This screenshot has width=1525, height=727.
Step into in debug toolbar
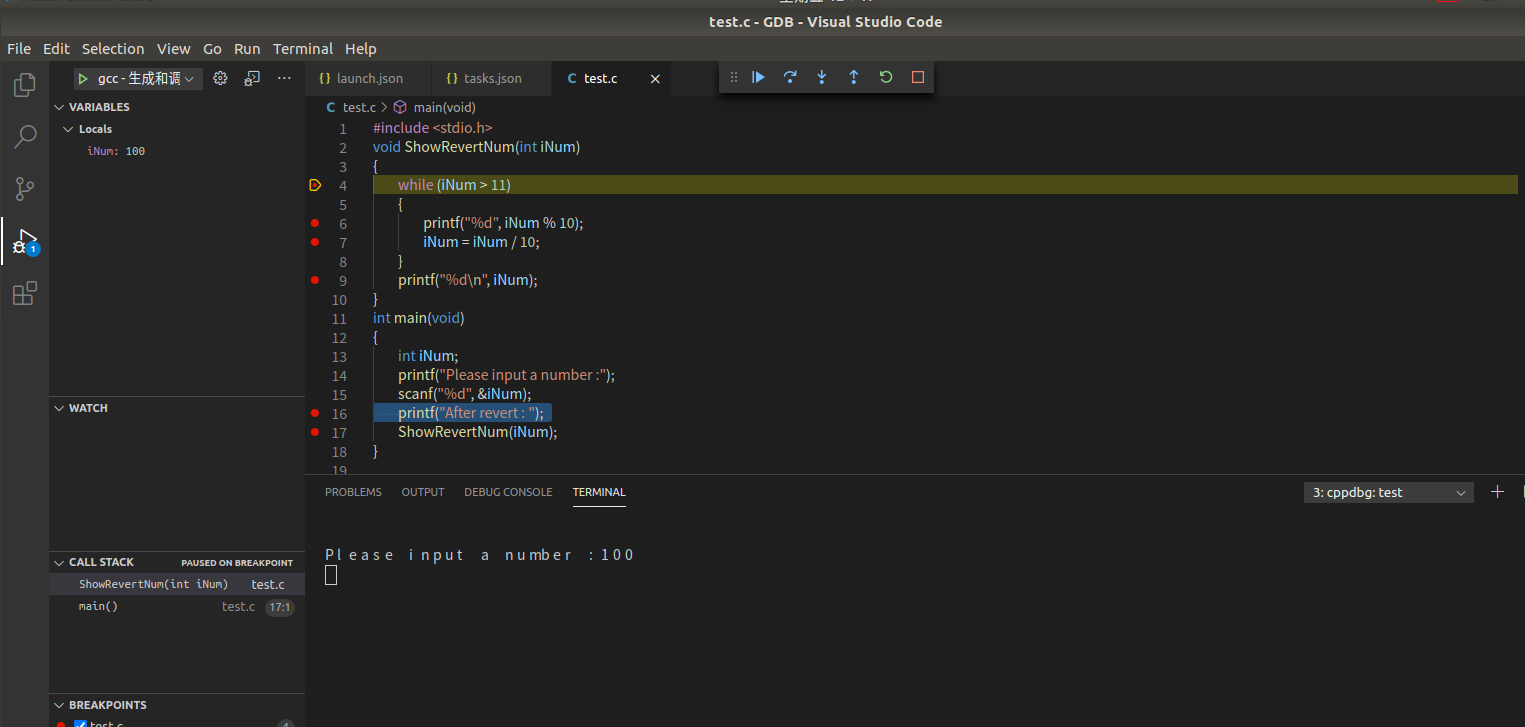pyautogui.click(x=822, y=77)
